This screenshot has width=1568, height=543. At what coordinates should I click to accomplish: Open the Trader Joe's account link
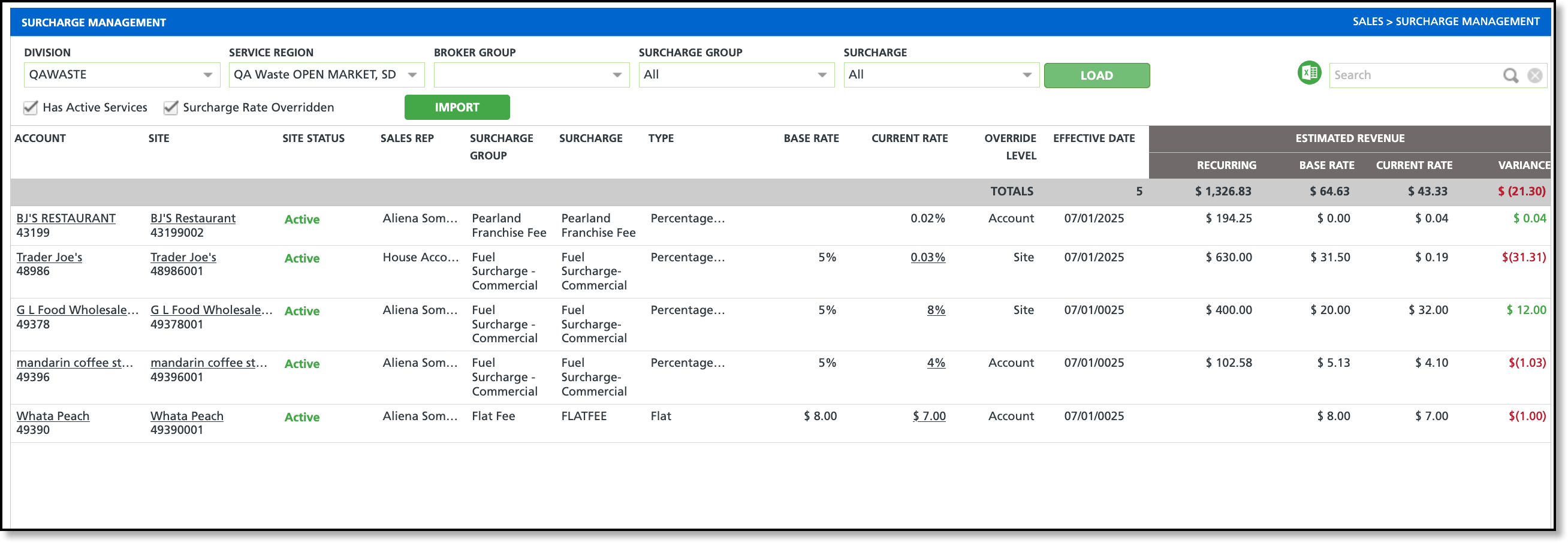tap(49, 258)
